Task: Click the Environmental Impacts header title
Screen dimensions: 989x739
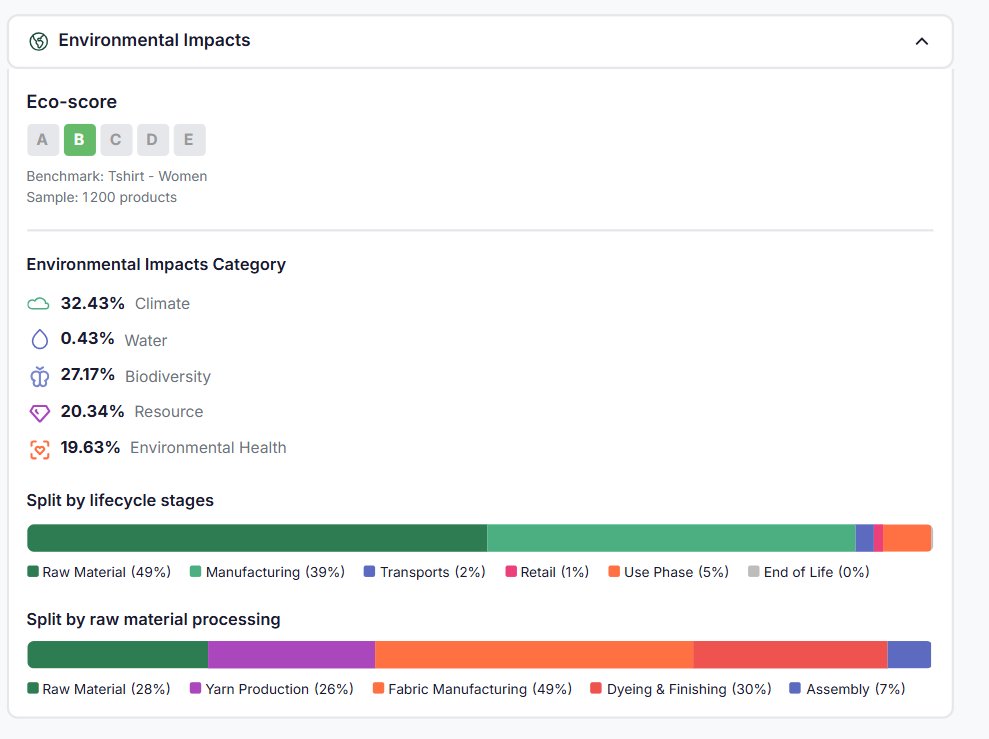Action: click(154, 41)
